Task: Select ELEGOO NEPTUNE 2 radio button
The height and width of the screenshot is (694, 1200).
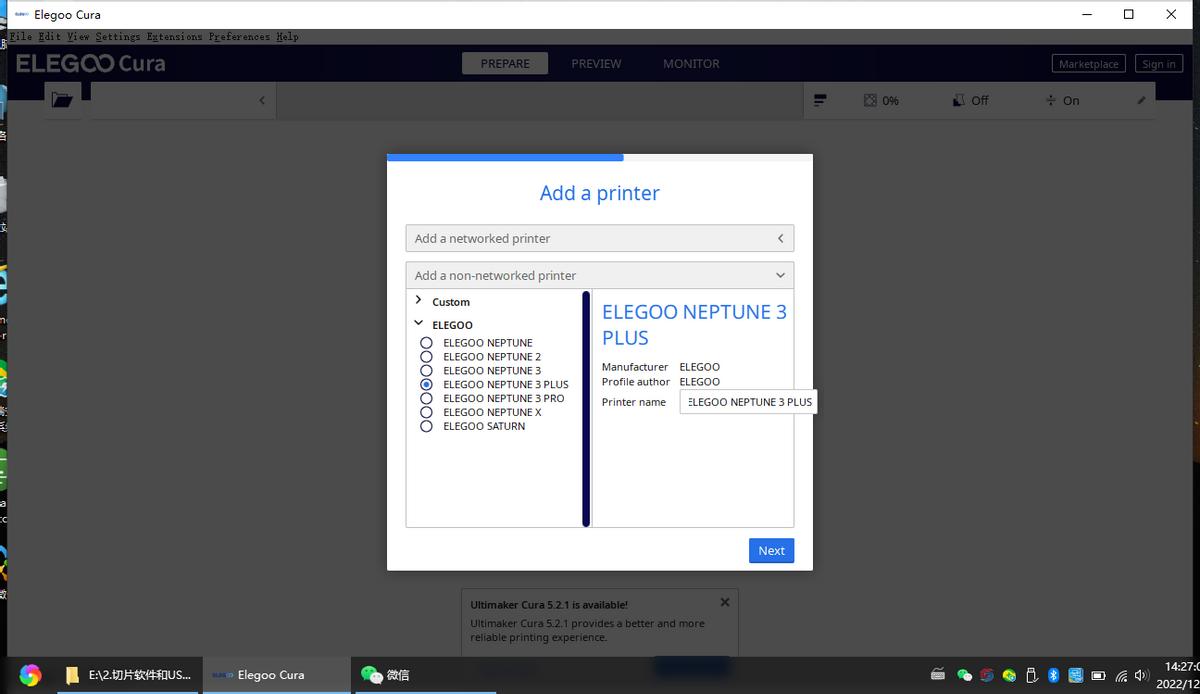Action: click(426, 357)
